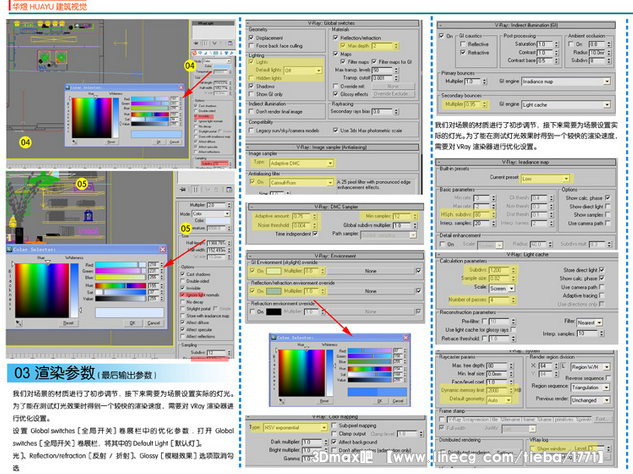This screenshot has width=633, height=474.
Task: Enable Show GI only
Action: pyautogui.click(x=251, y=94)
